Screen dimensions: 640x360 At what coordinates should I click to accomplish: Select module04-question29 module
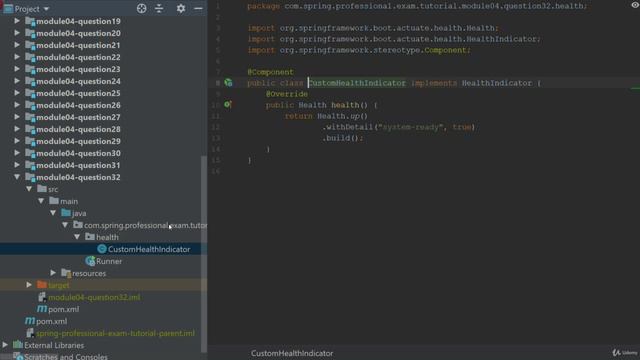78,141
